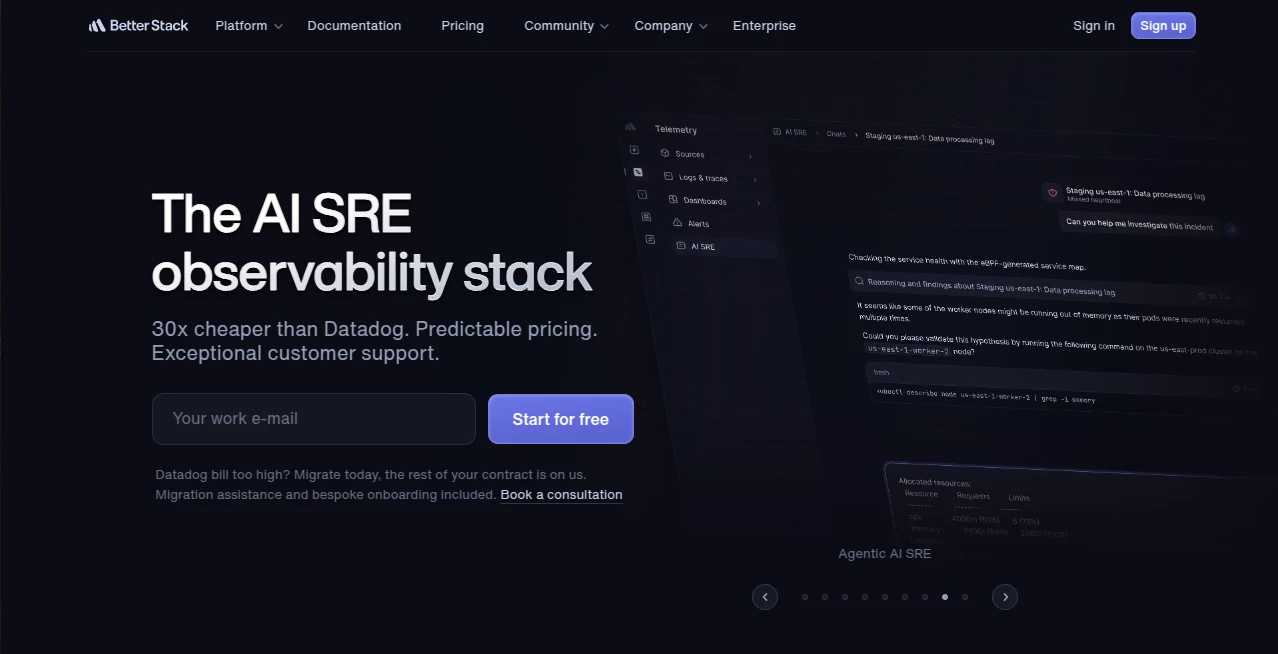Click the Better Stack logo
Screen dimensions: 1278x654
tap(138, 25)
